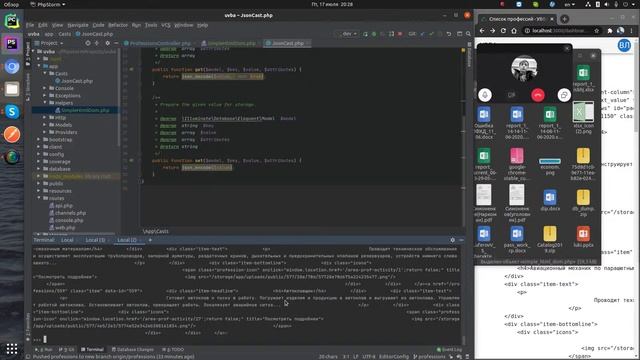The image size is (640, 360).
Task: Toggle camera in the call window
Action: 511,95
